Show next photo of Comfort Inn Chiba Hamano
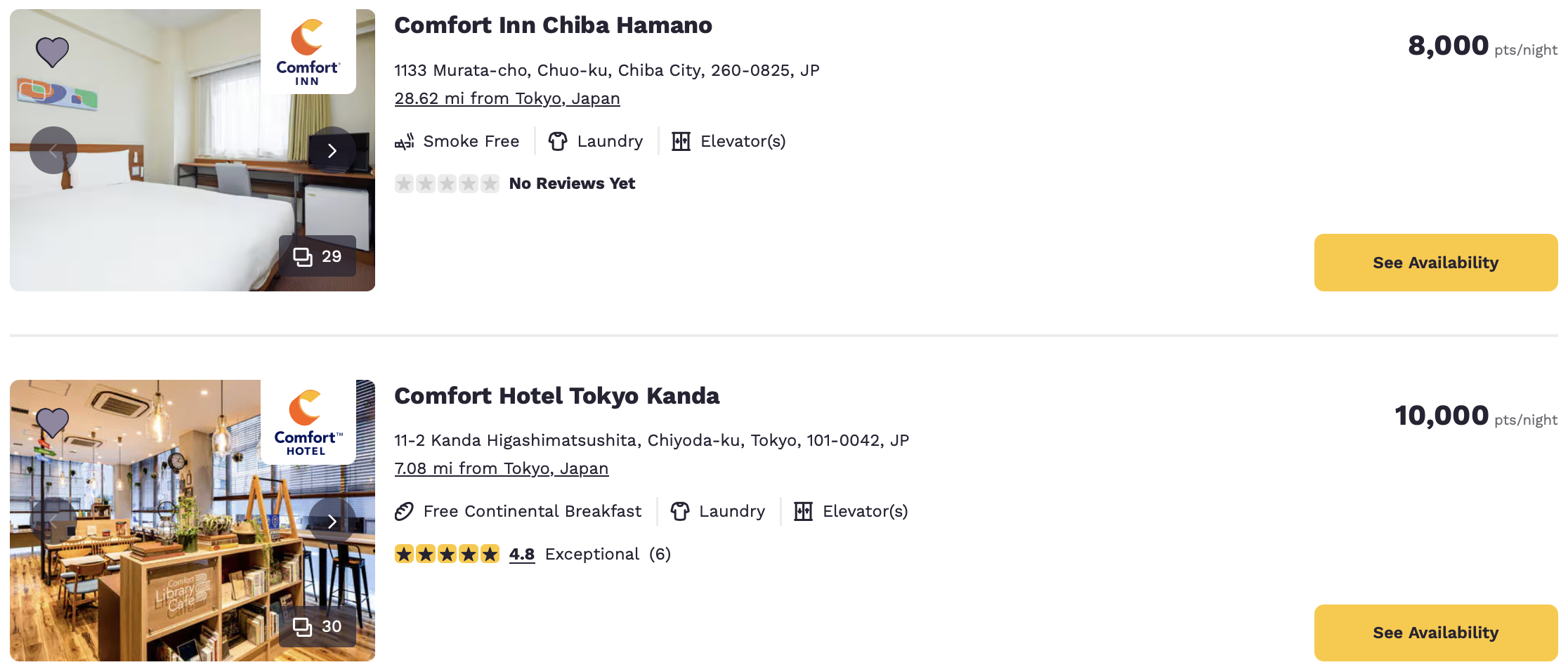Screen dimensions: 1568x667 (332, 150)
